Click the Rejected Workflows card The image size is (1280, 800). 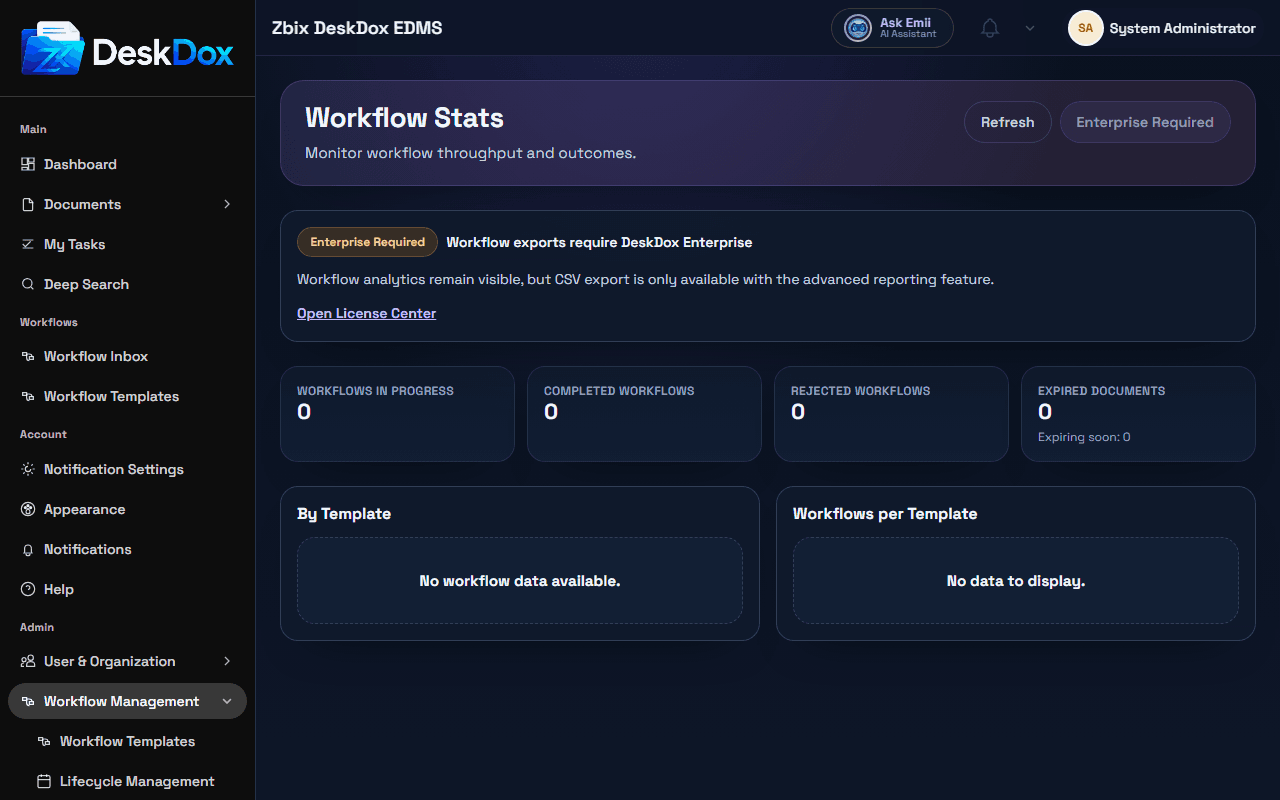point(891,414)
